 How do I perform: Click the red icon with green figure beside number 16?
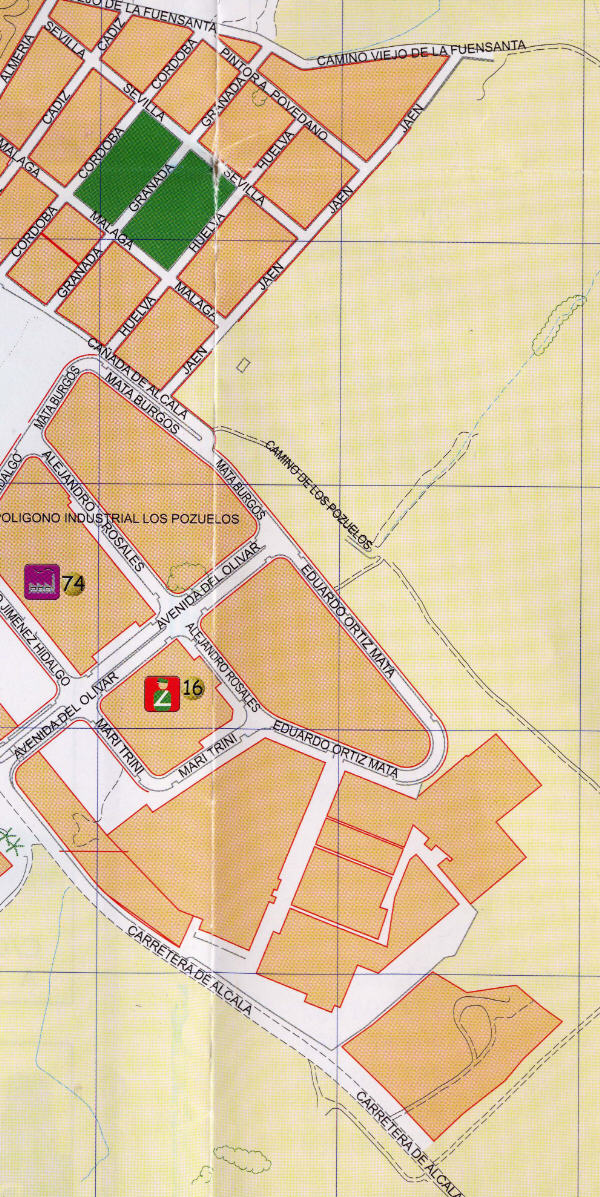click(x=163, y=693)
